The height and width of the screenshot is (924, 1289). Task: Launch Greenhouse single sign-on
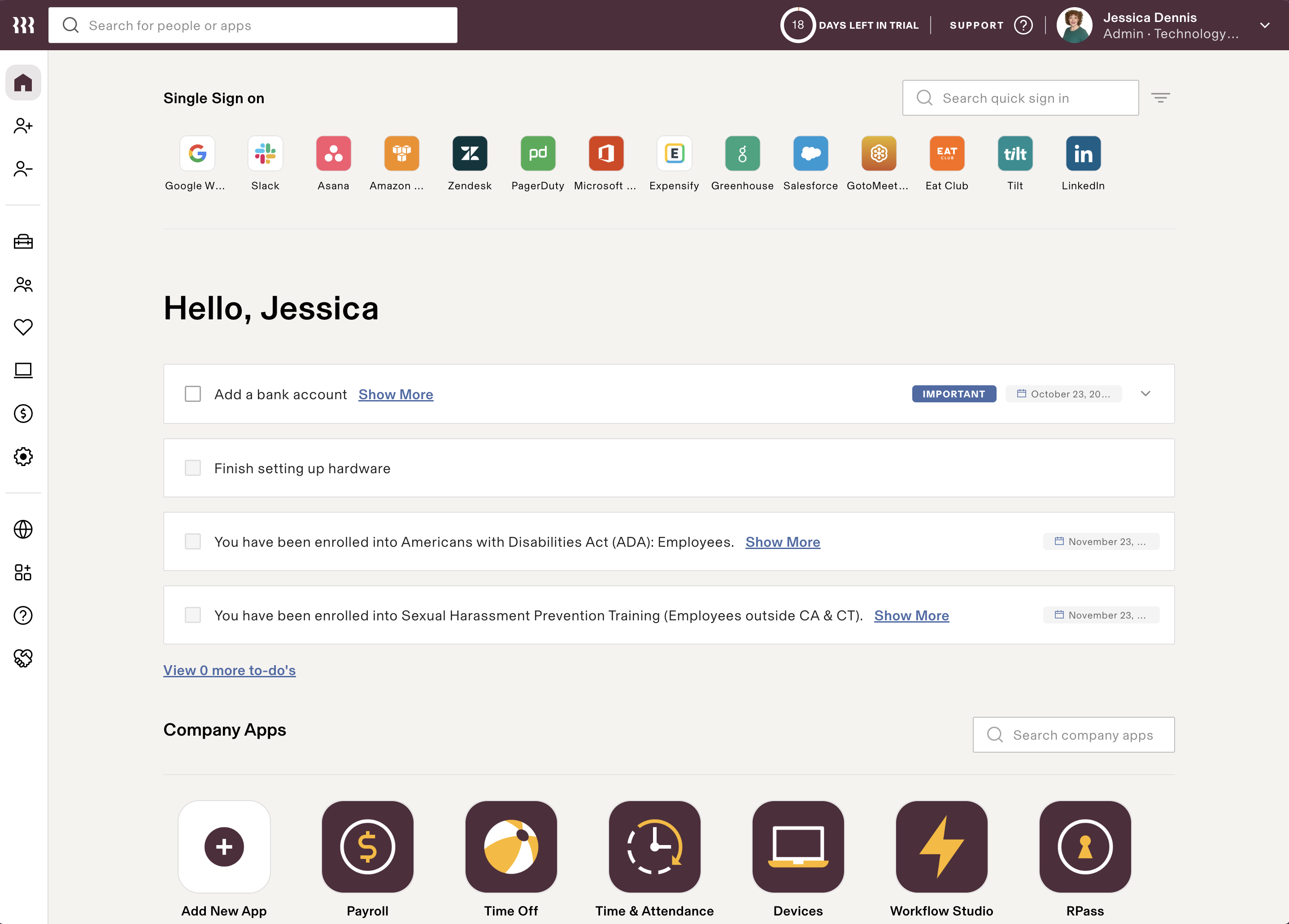point(743,153)
